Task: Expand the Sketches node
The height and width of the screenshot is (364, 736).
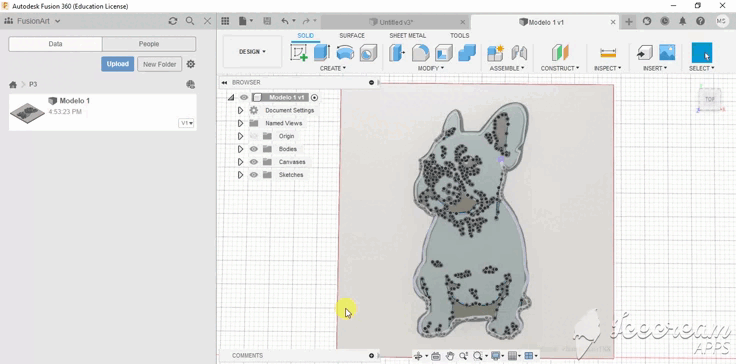Action: pyautogui.click(x=240, y=175)
